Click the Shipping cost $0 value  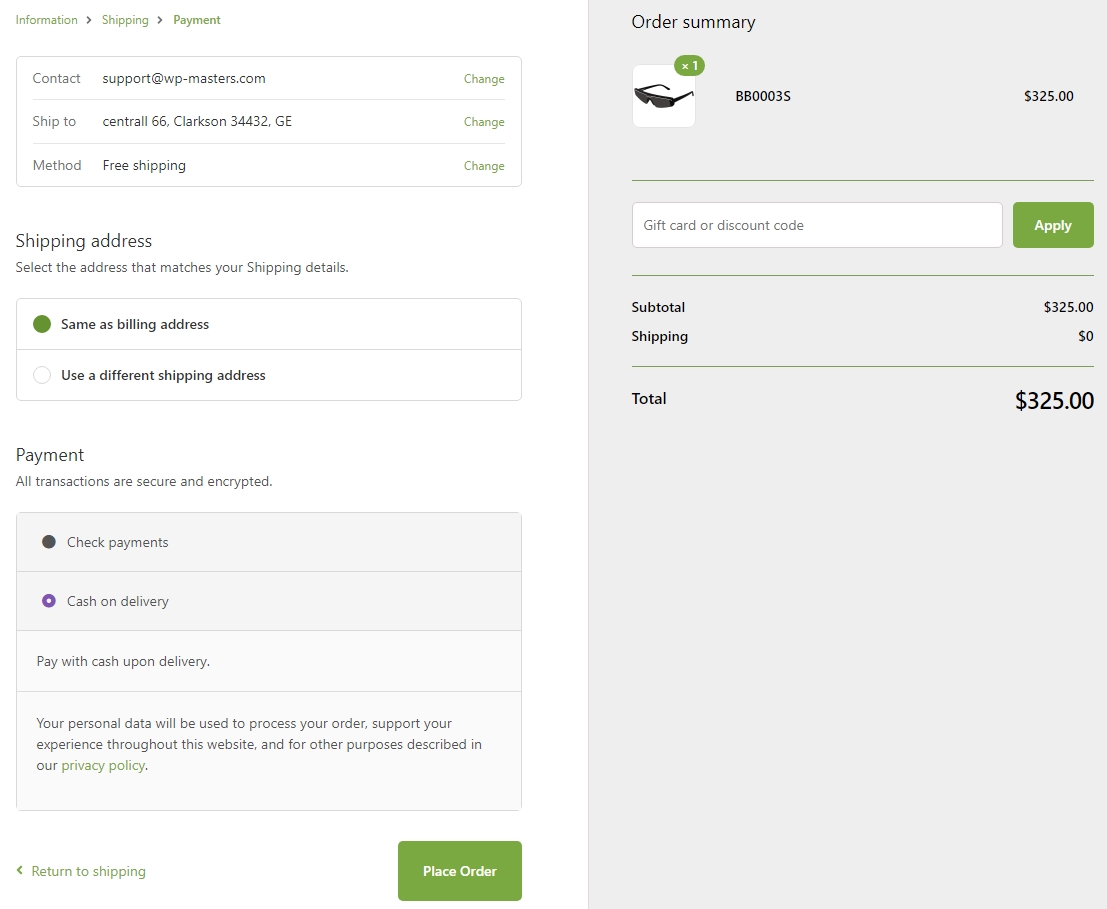click(x=1086, y=336)
